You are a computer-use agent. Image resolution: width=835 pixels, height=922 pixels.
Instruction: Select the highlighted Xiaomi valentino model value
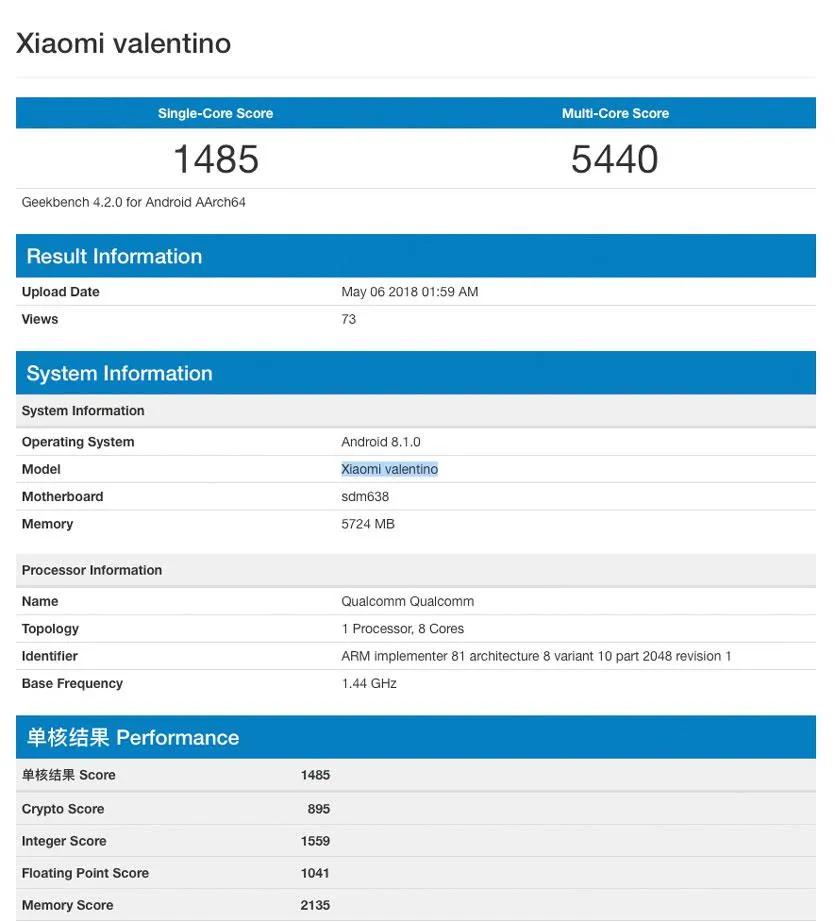click(389, 469)
